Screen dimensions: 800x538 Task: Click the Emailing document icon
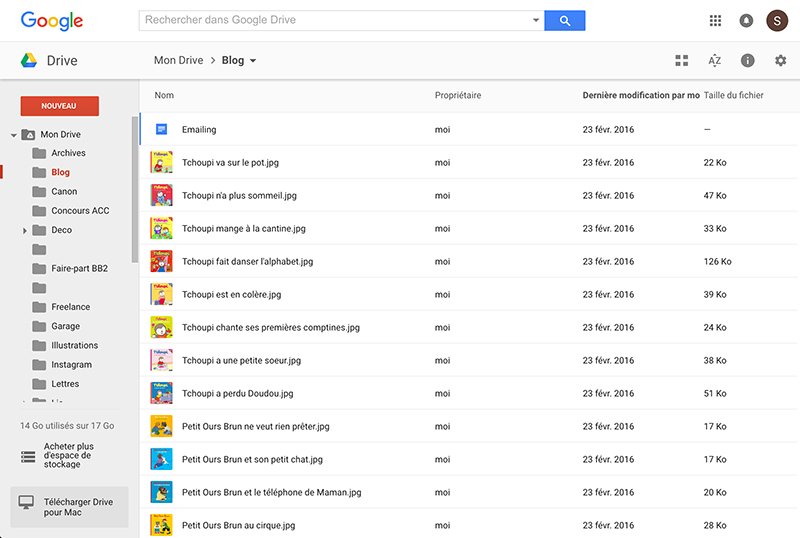(x=161, y=129)
